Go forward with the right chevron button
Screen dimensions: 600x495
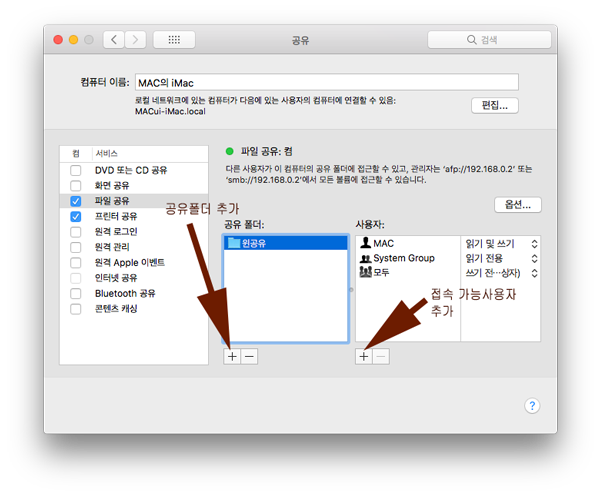click(x=135, y=40)
